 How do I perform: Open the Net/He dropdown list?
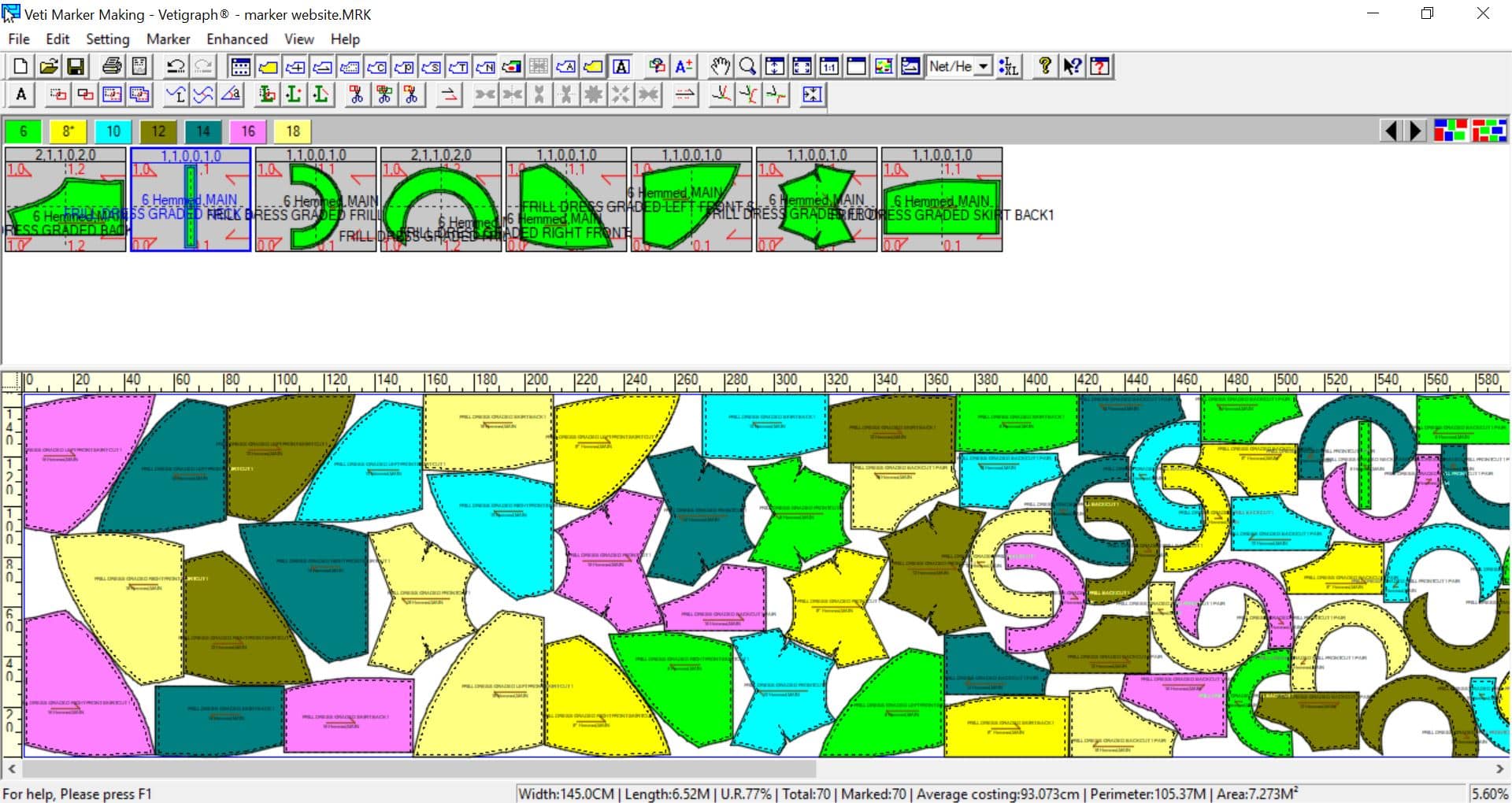point(982,67)
